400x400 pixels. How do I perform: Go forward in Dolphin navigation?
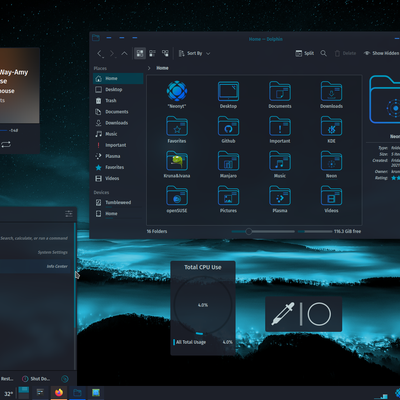coord(112,53)
